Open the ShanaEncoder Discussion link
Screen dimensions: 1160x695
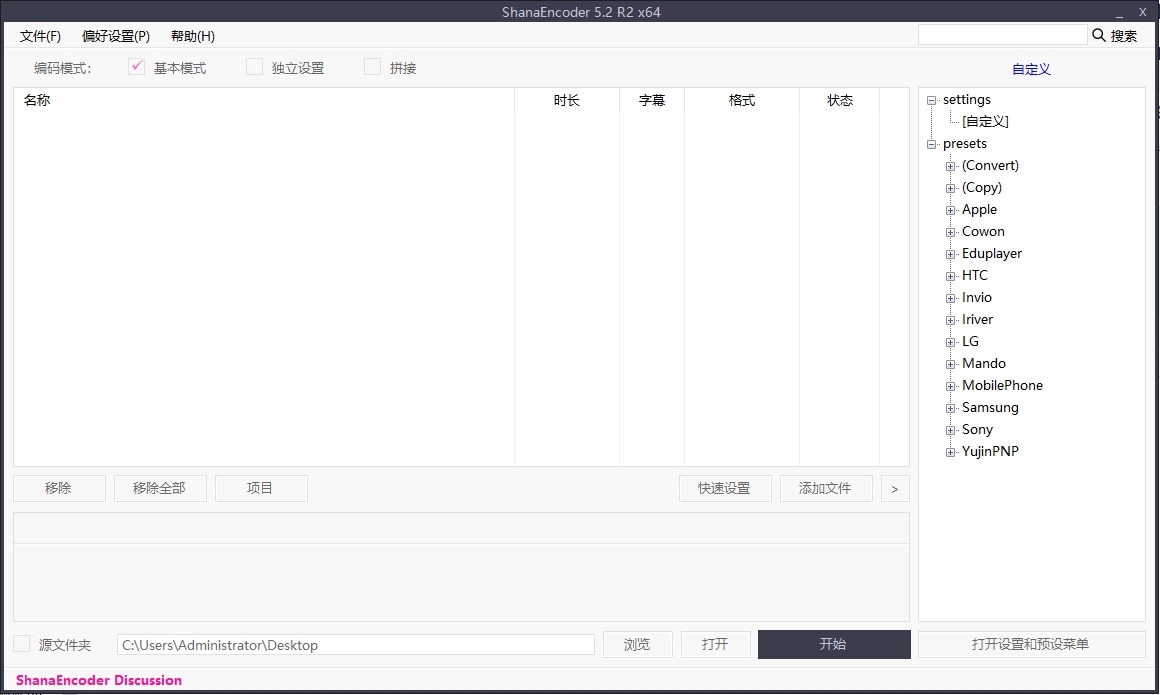click(98, 680)
